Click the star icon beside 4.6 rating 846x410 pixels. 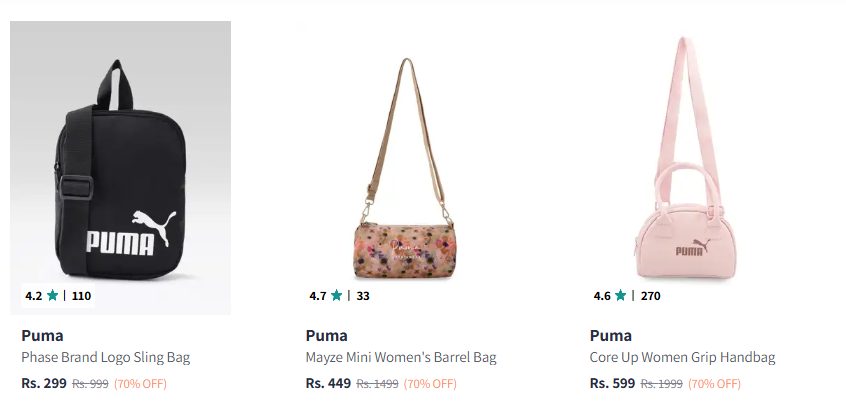click(x=620, y=296)
